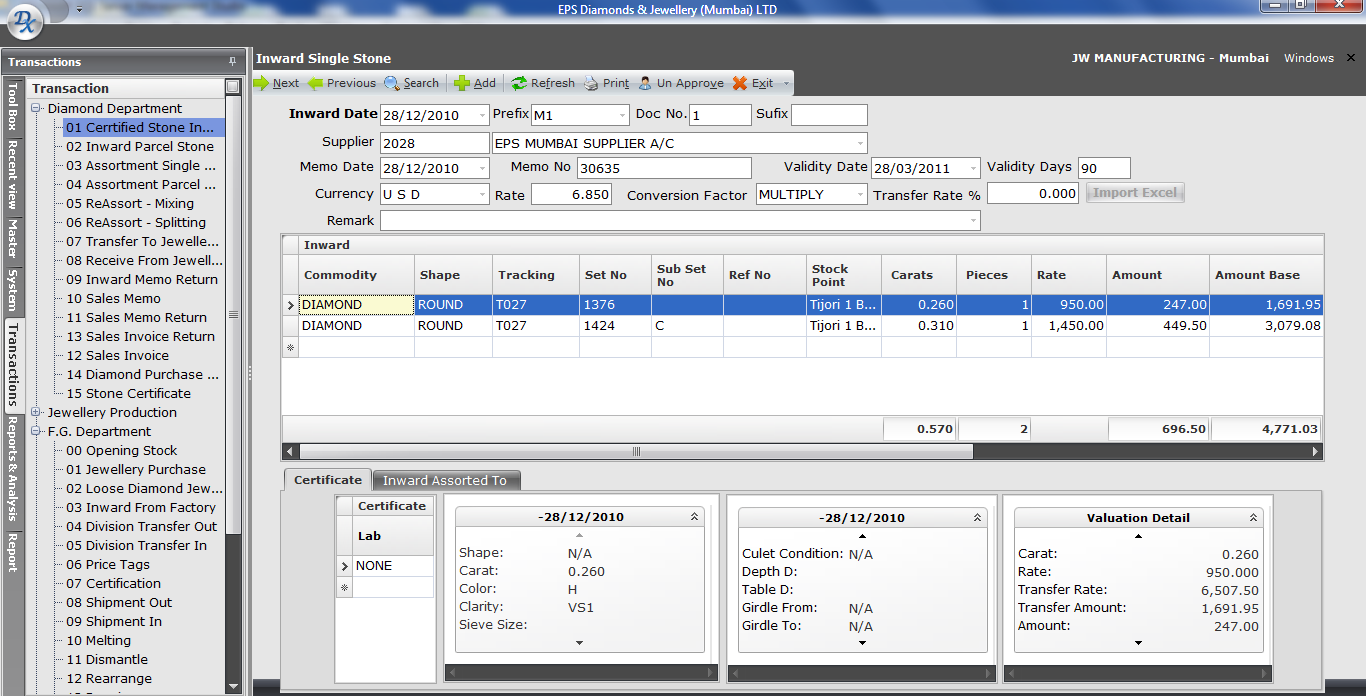Open the Reports & Analysis side tab

[13, 470]
